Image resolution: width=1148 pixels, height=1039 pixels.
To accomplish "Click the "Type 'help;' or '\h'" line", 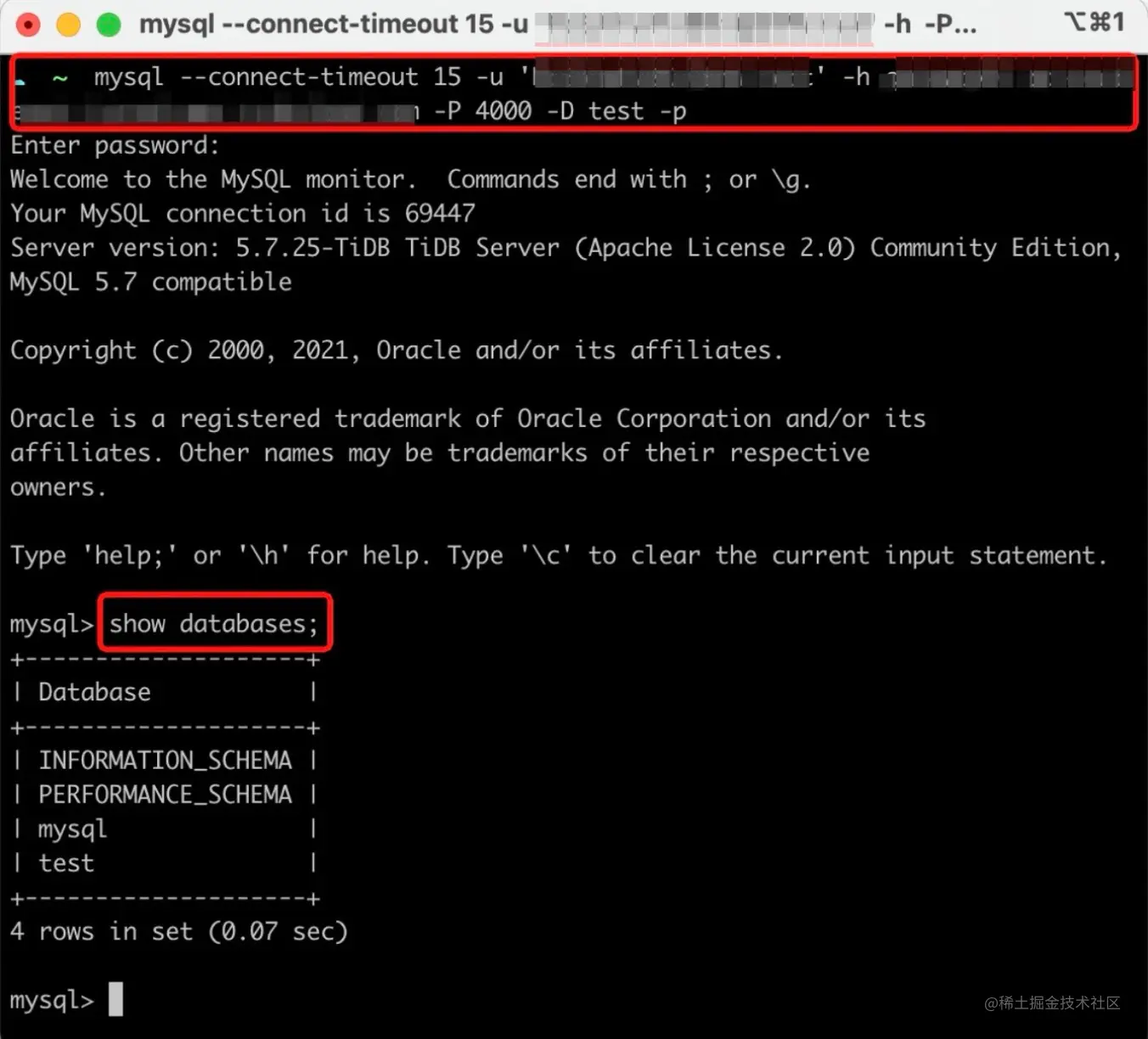I will click(558, 556).
